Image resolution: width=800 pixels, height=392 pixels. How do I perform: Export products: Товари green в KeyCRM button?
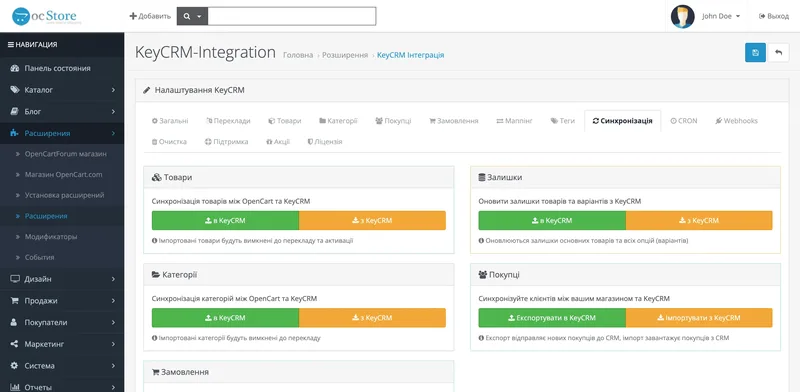pyautogui.click(x=225, y=220)
